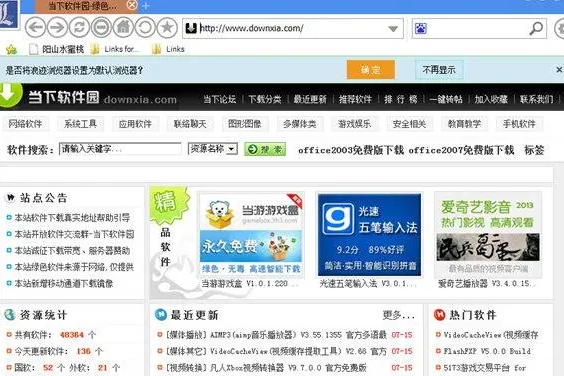Open 推荐软件 in site navigation

point(355,99)
